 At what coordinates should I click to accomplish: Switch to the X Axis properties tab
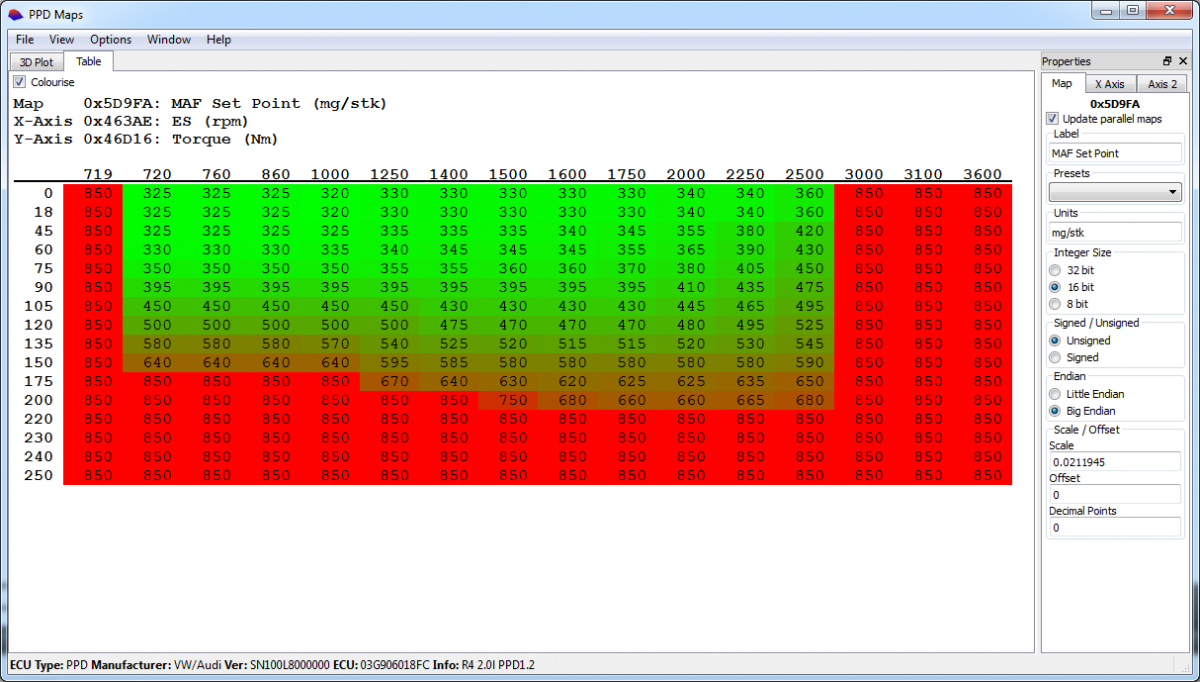pyautogui.click(x=1109, y=84)
